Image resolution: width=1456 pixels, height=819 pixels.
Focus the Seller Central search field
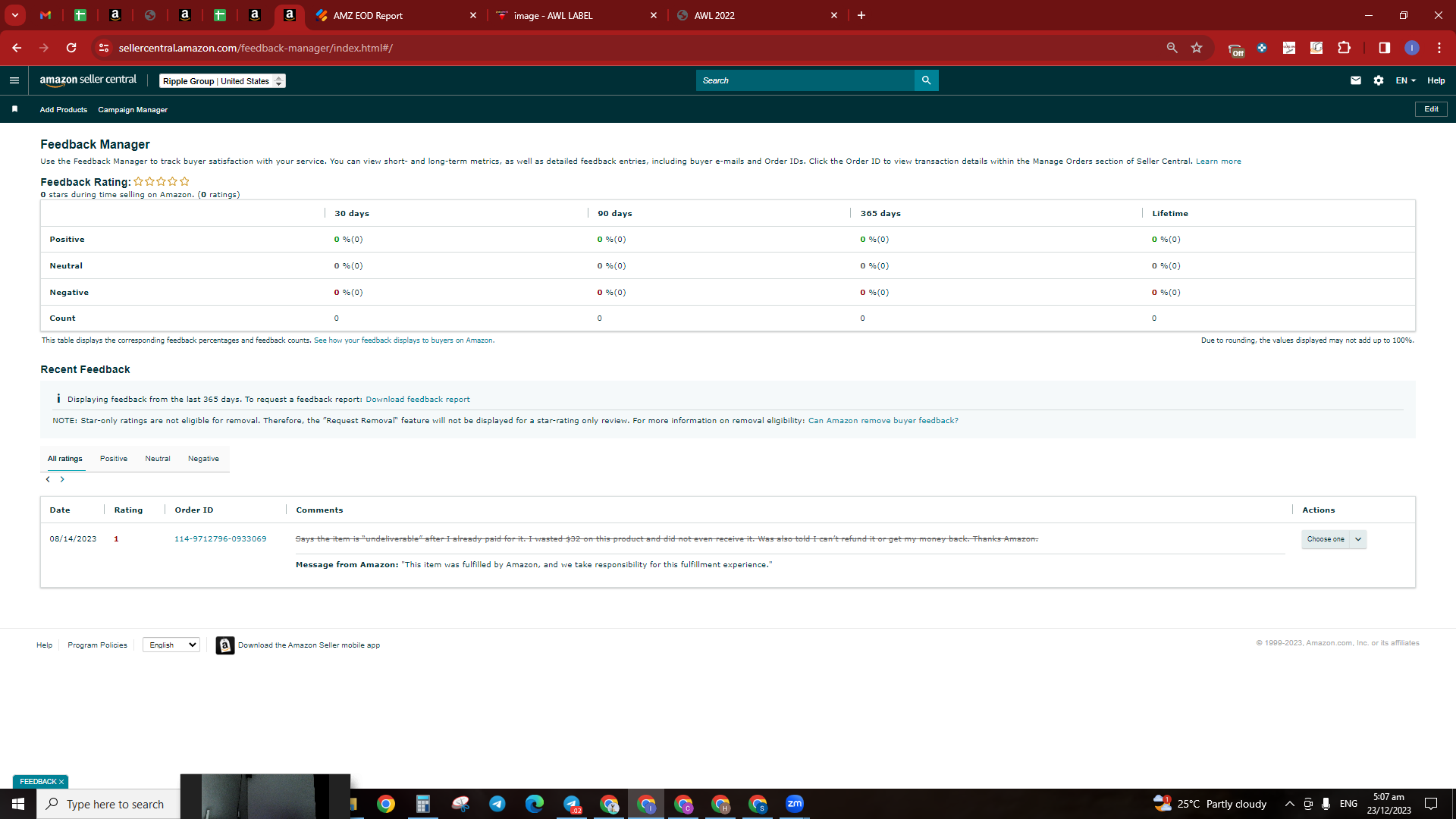click(x=805, y=80)
